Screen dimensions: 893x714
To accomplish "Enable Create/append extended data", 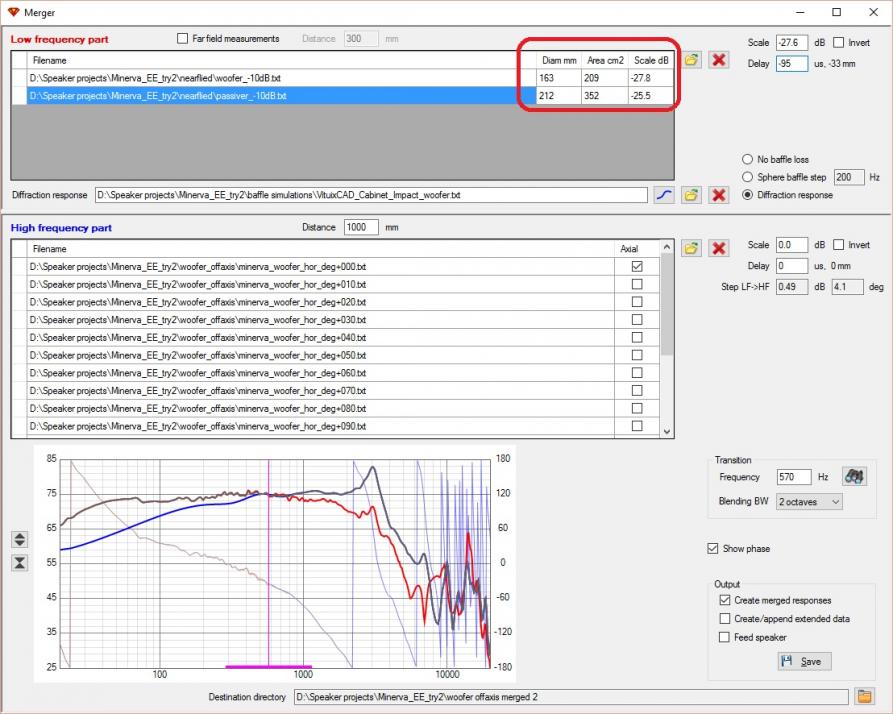I will click(724, 618).
